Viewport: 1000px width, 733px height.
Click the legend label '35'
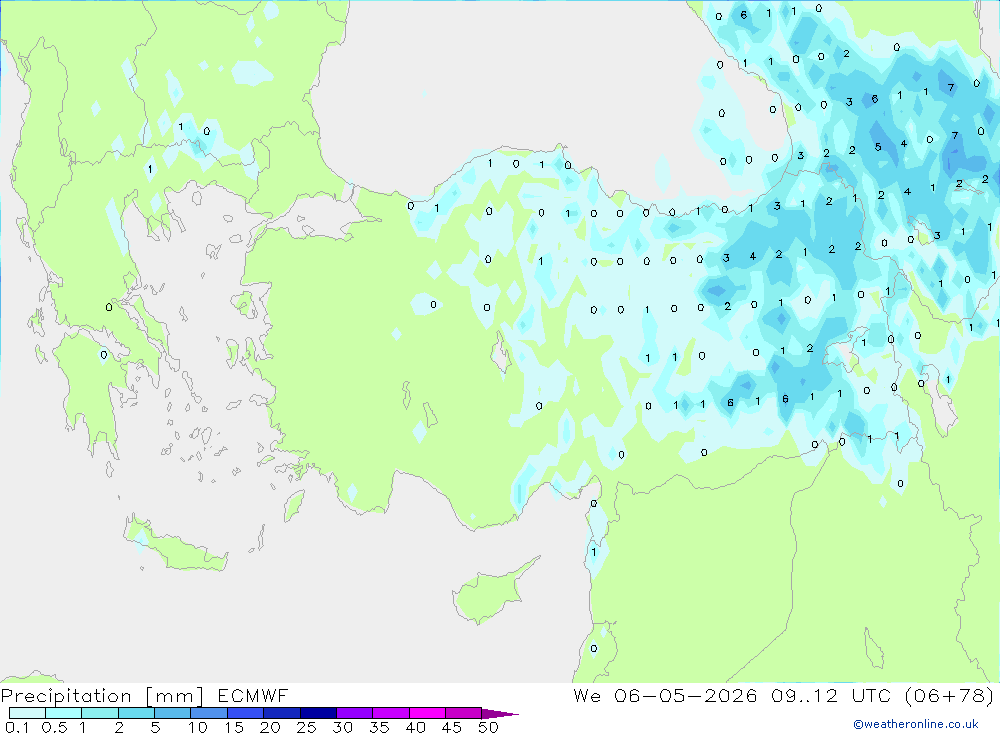coord(379,727)
